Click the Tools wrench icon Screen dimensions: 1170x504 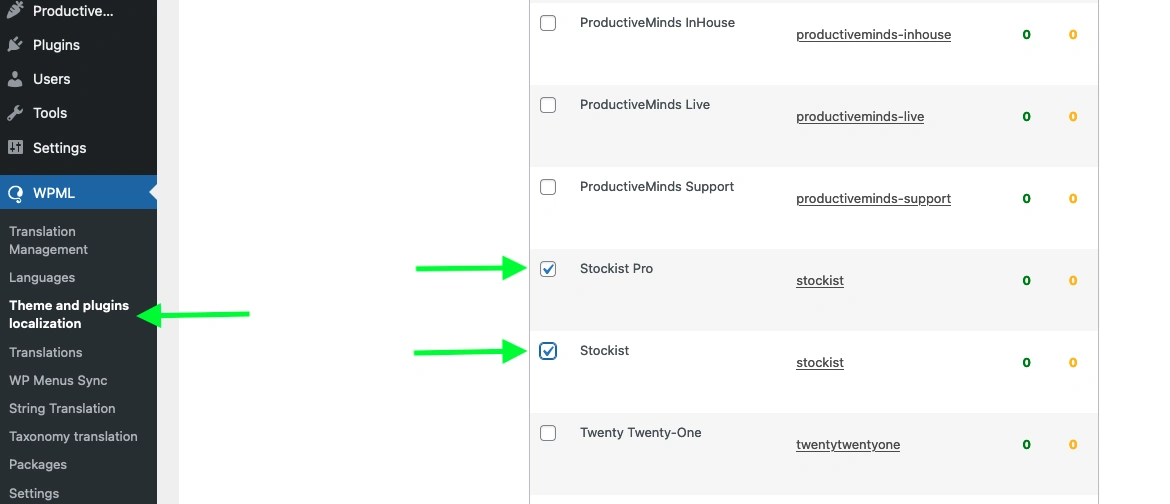pyautogui.click(x=15, y=113)
